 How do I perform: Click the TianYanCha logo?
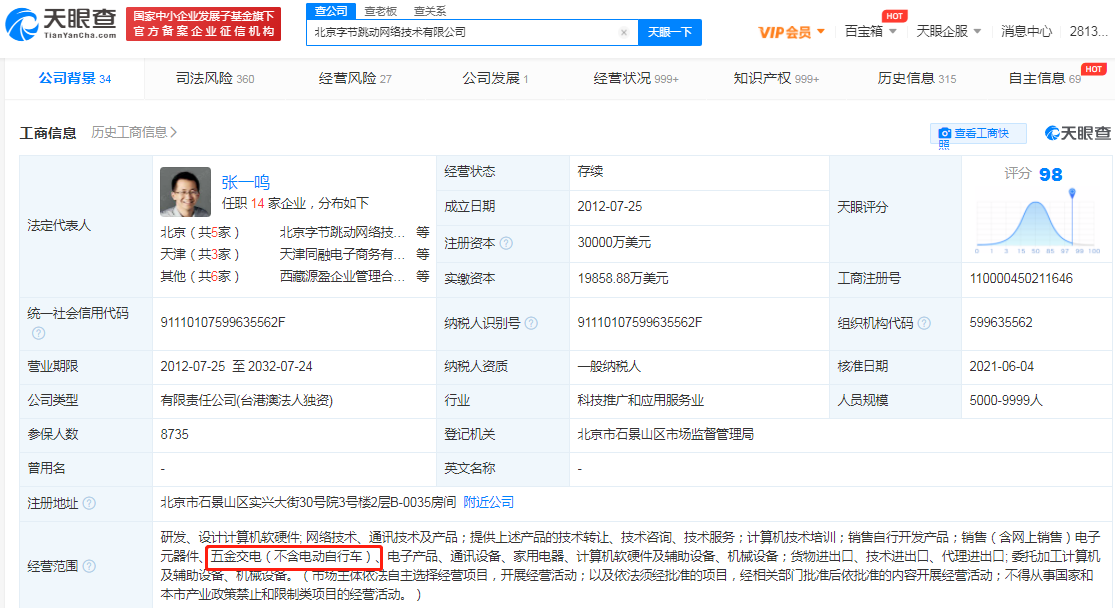[61, 23]
